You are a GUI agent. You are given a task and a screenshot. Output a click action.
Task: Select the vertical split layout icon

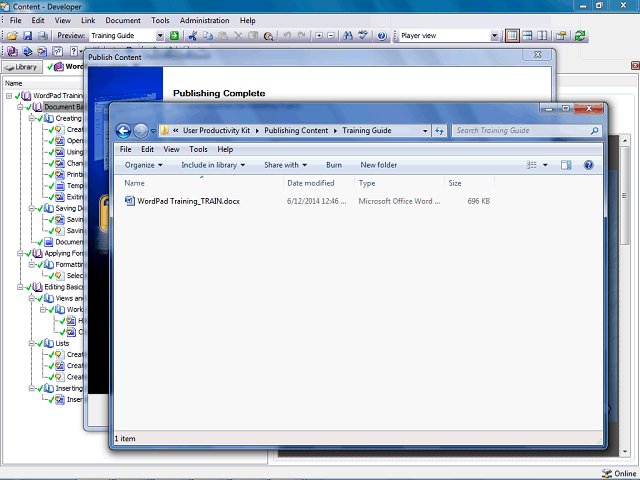click(542, 36)
